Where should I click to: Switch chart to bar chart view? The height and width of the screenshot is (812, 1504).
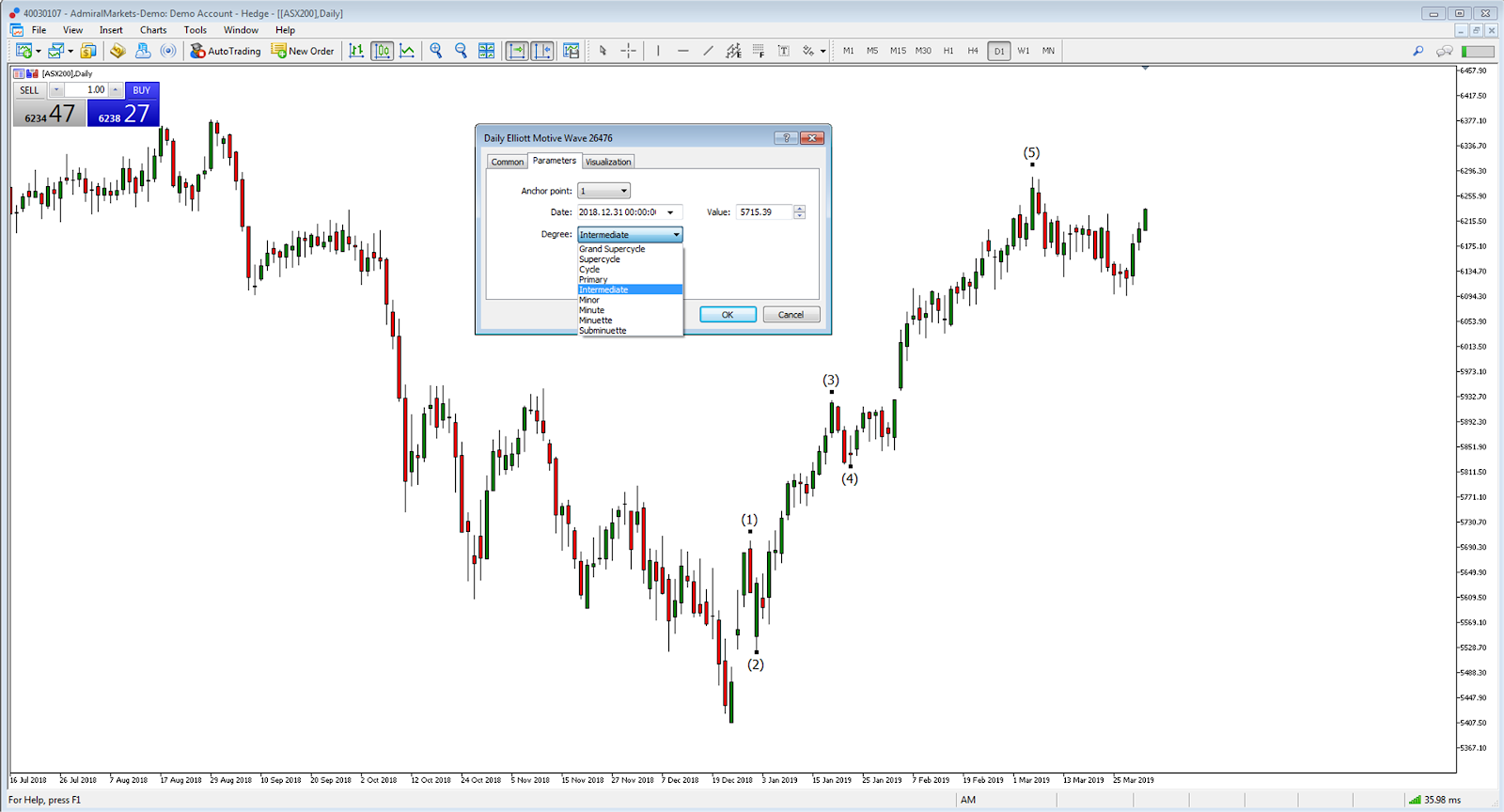tap(356, 51)
